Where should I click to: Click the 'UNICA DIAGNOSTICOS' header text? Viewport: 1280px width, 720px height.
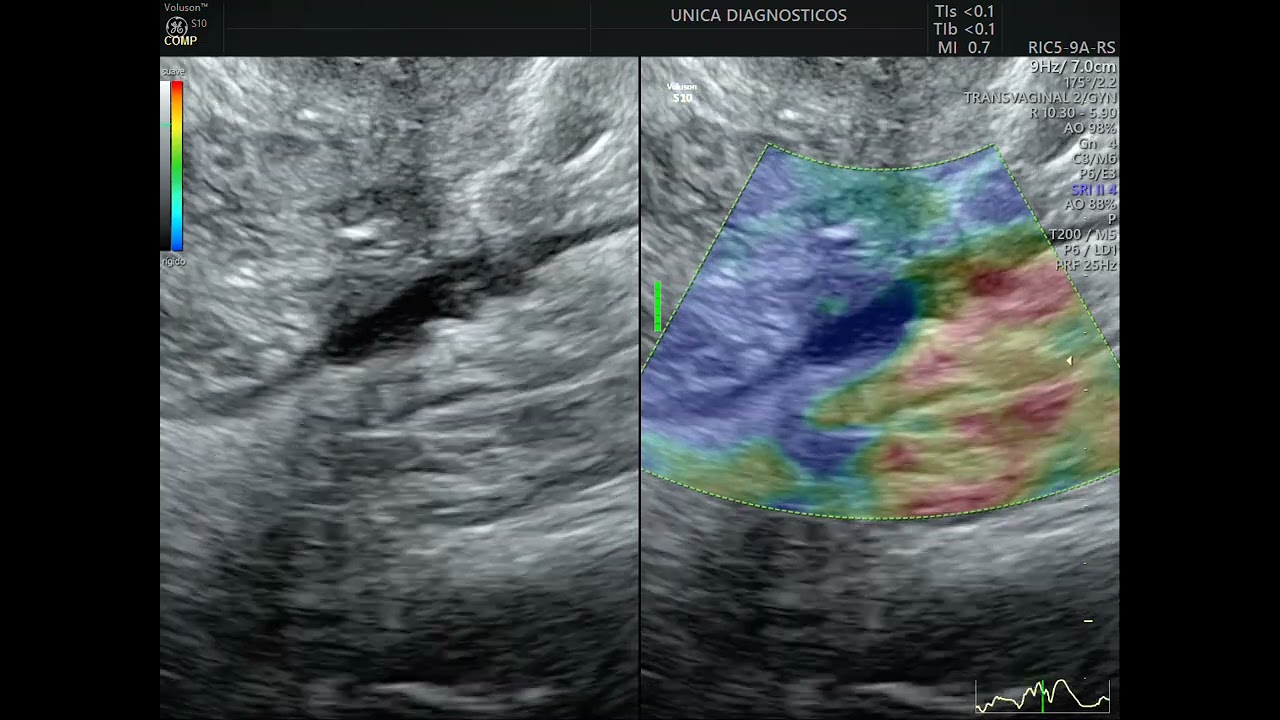[x=758, y=15]
